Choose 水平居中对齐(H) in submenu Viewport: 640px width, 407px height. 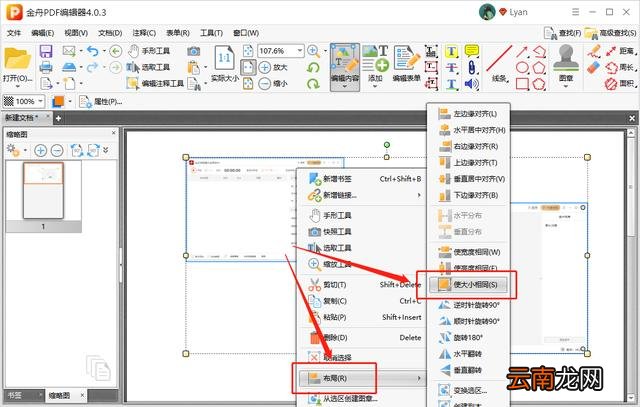[x=468, y=130]
